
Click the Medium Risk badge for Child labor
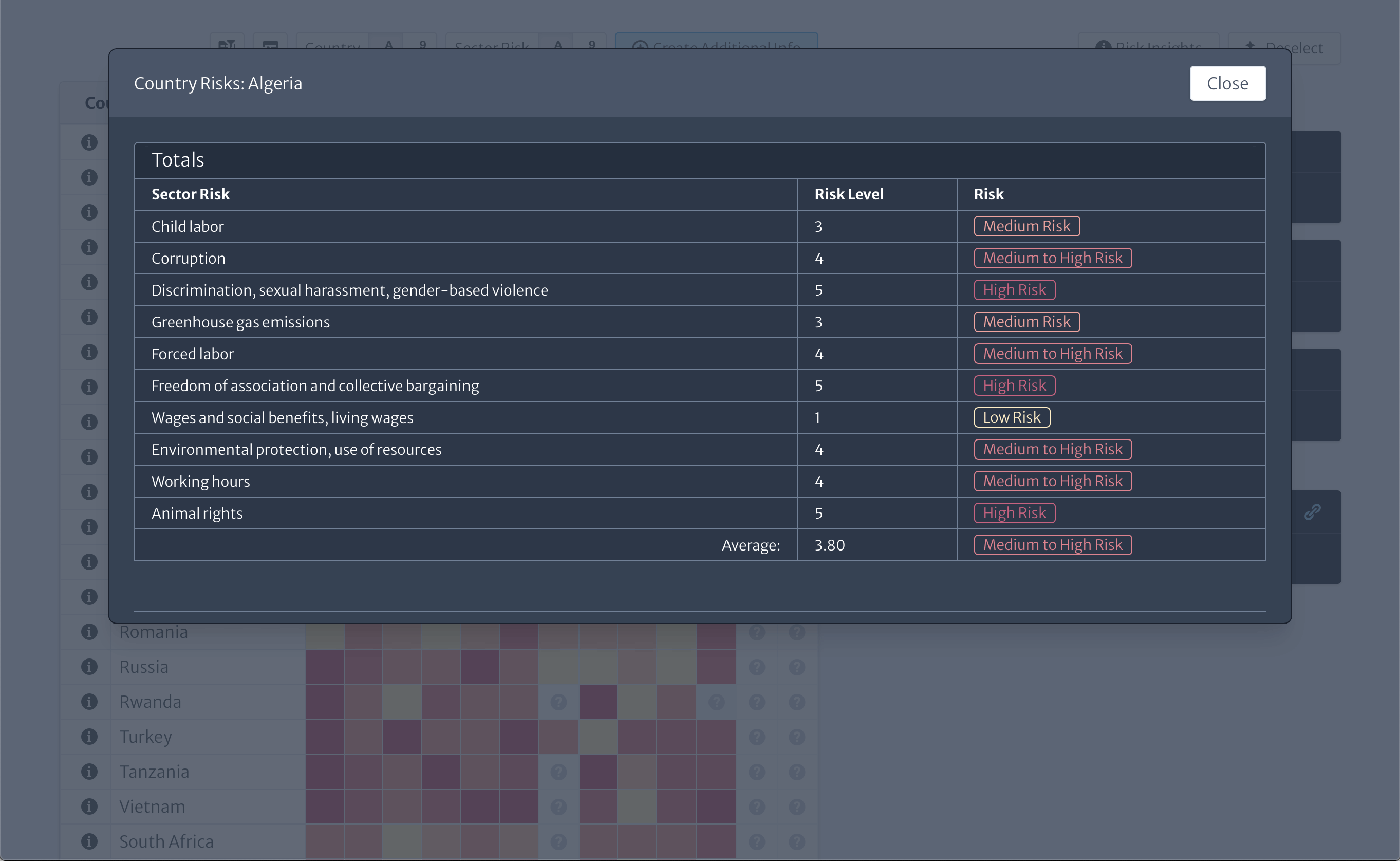[x=1026, y=226]
